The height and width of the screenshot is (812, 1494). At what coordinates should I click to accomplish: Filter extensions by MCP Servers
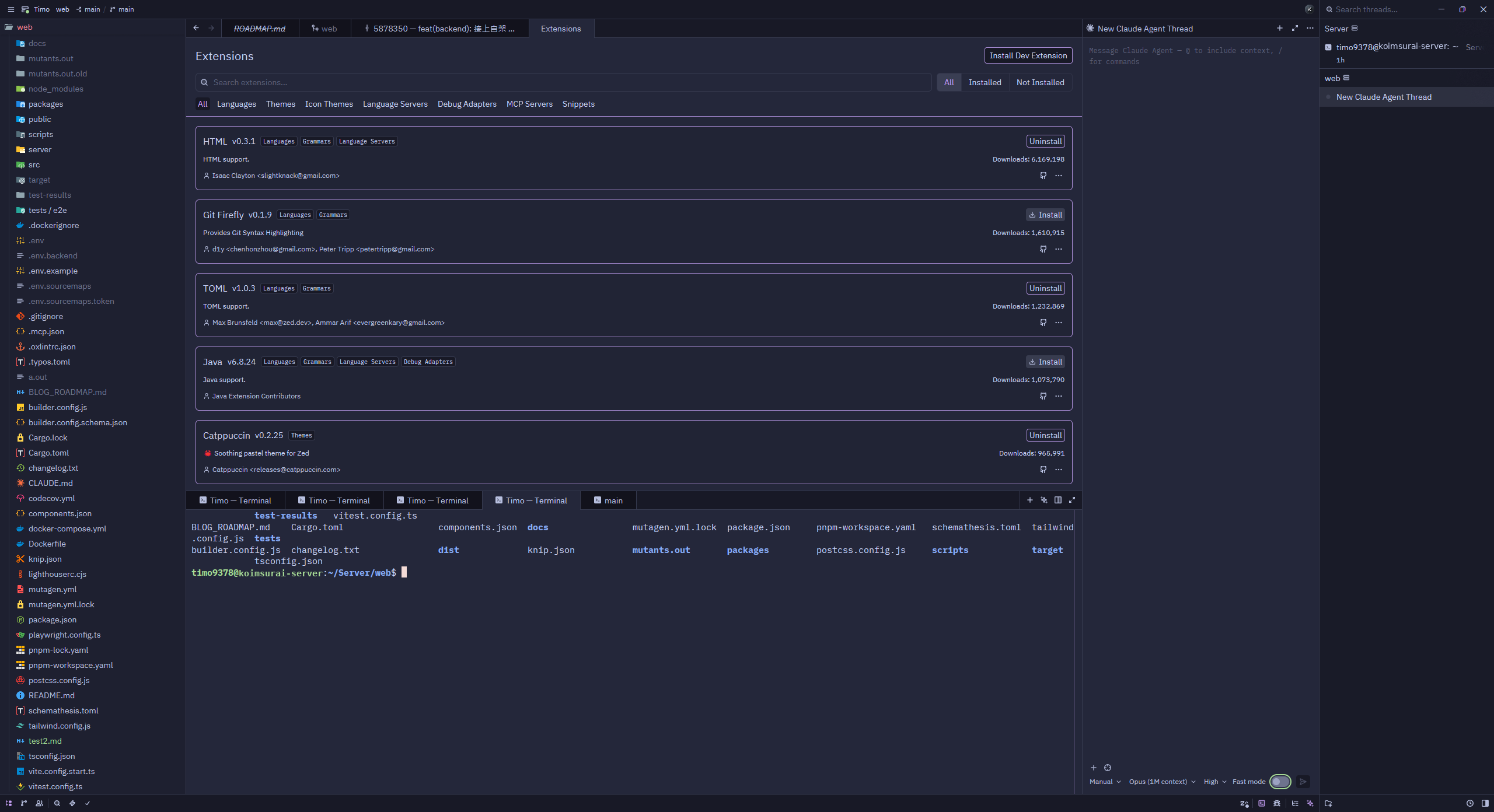[529, 104]
